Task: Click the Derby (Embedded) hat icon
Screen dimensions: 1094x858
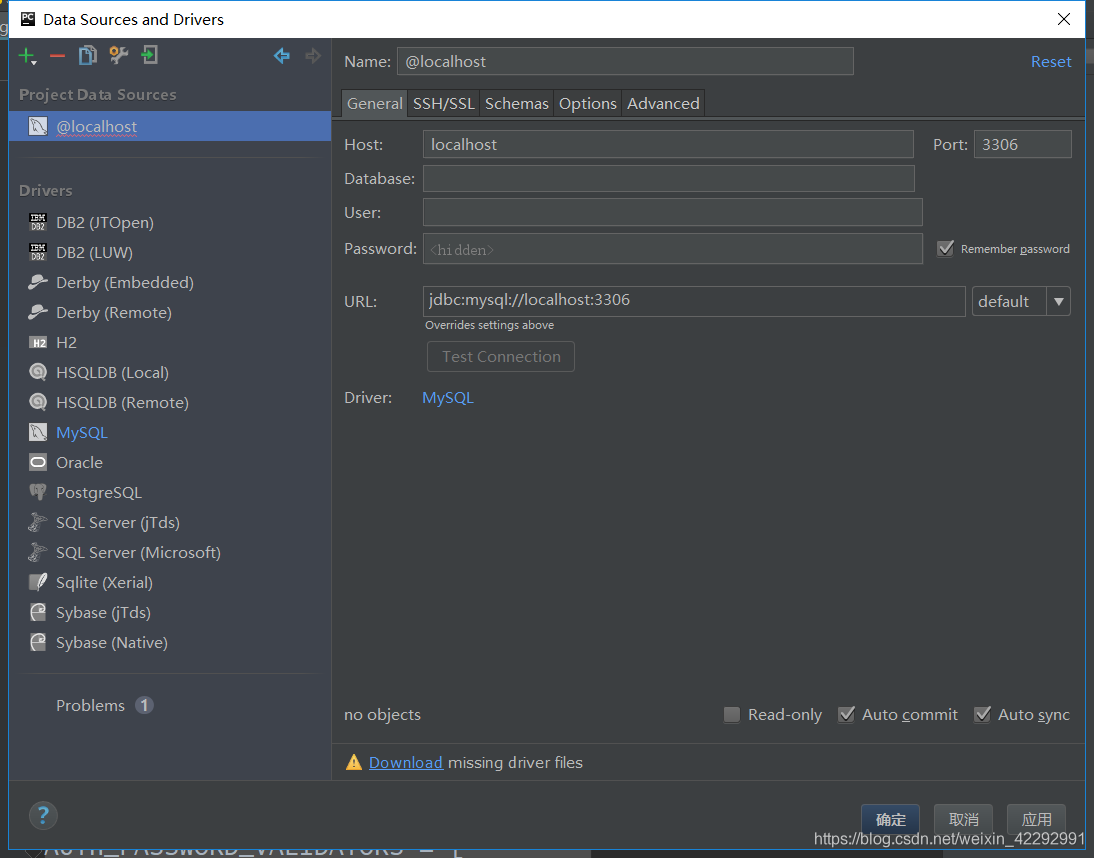Action: [38, 283]
